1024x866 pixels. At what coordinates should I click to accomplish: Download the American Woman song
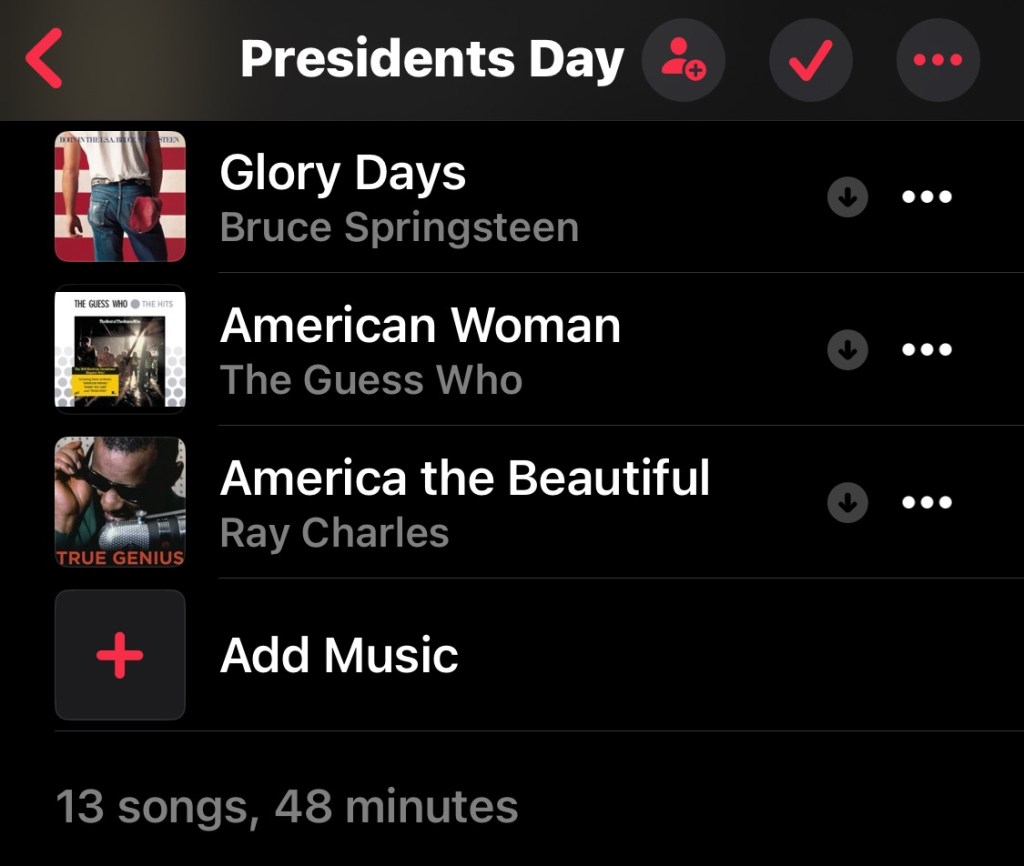click(x=847, y=350)
